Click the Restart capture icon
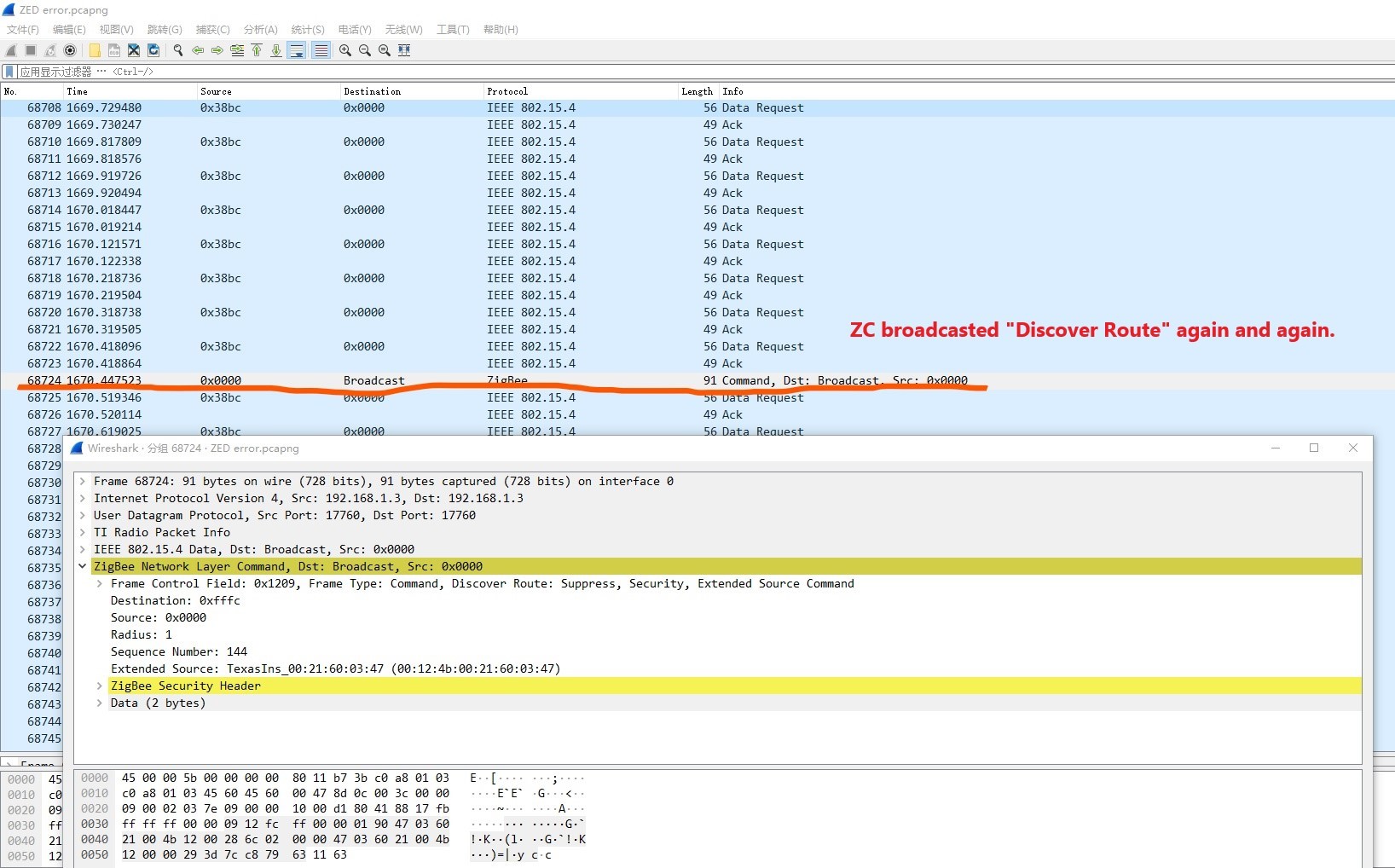 point(50,50)
